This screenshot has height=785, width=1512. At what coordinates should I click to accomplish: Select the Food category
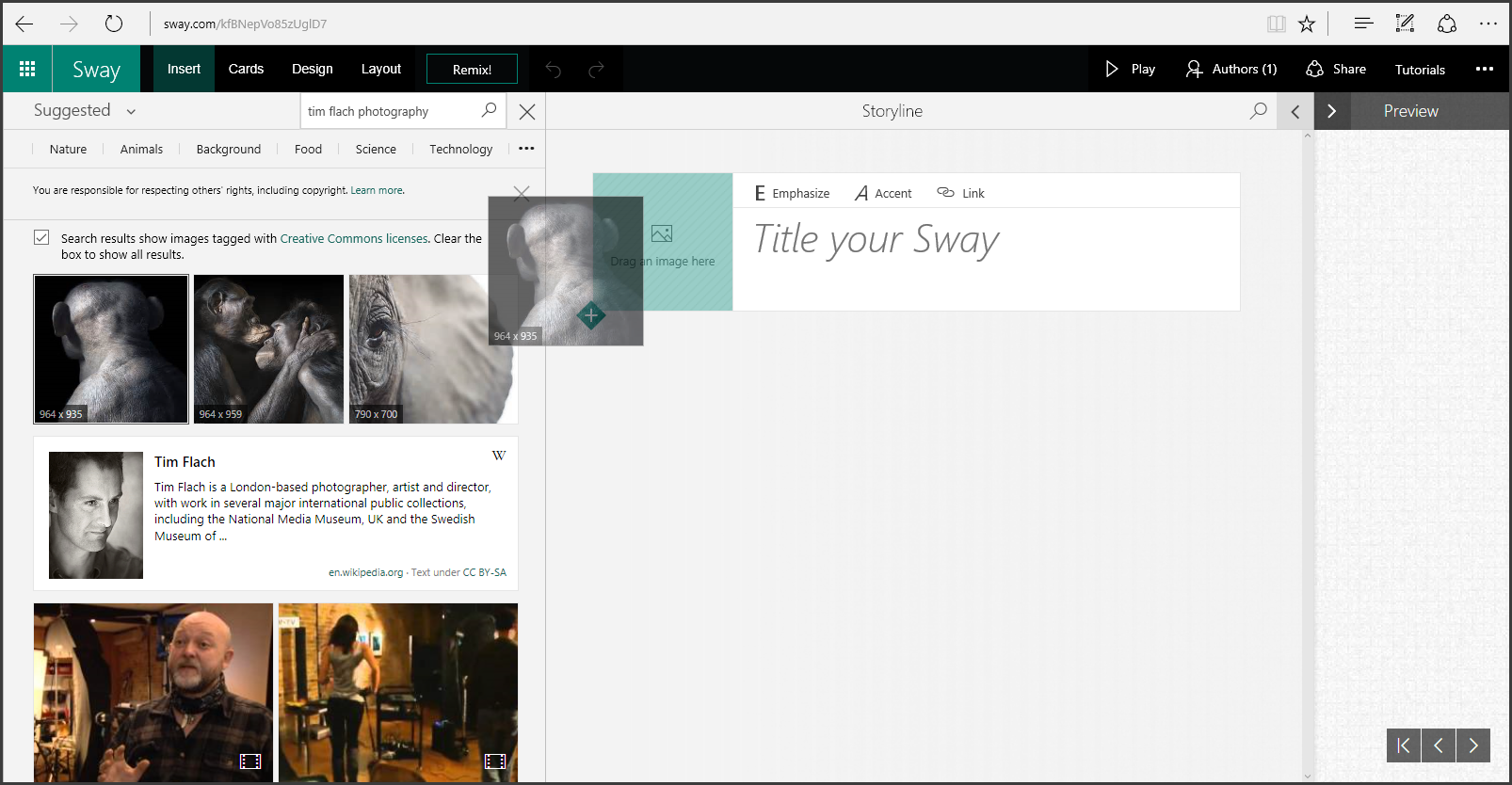pyautogui.click(x=308, y=149)
